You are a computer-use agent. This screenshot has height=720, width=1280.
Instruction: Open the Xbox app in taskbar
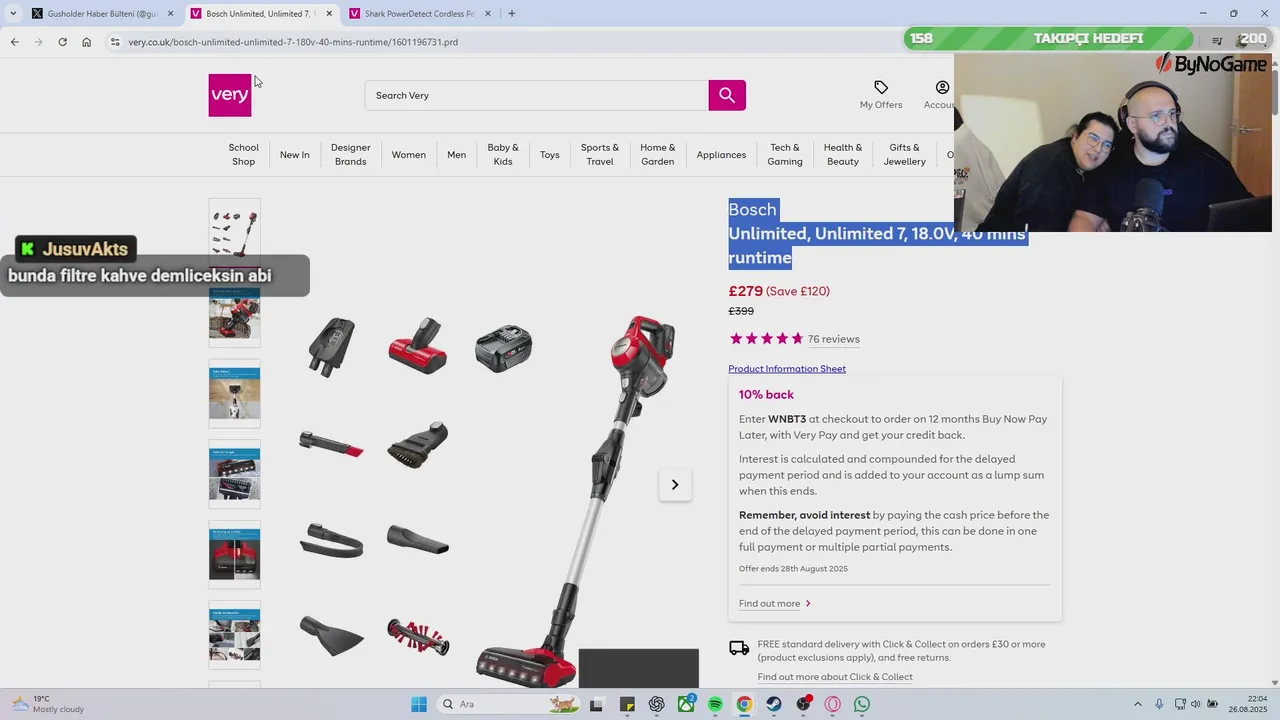686,704
